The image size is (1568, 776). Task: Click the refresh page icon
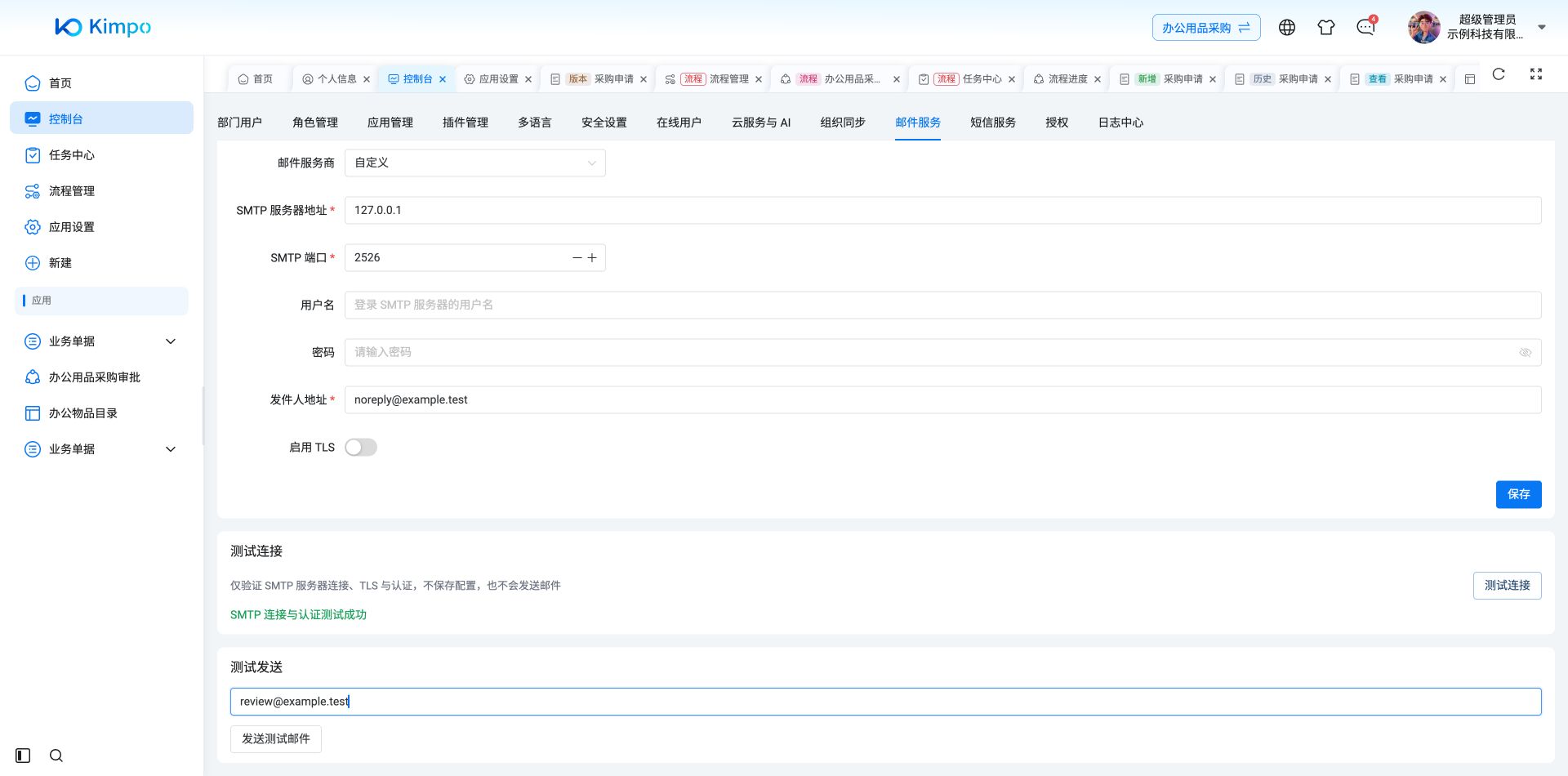(x=1499, y=74)
